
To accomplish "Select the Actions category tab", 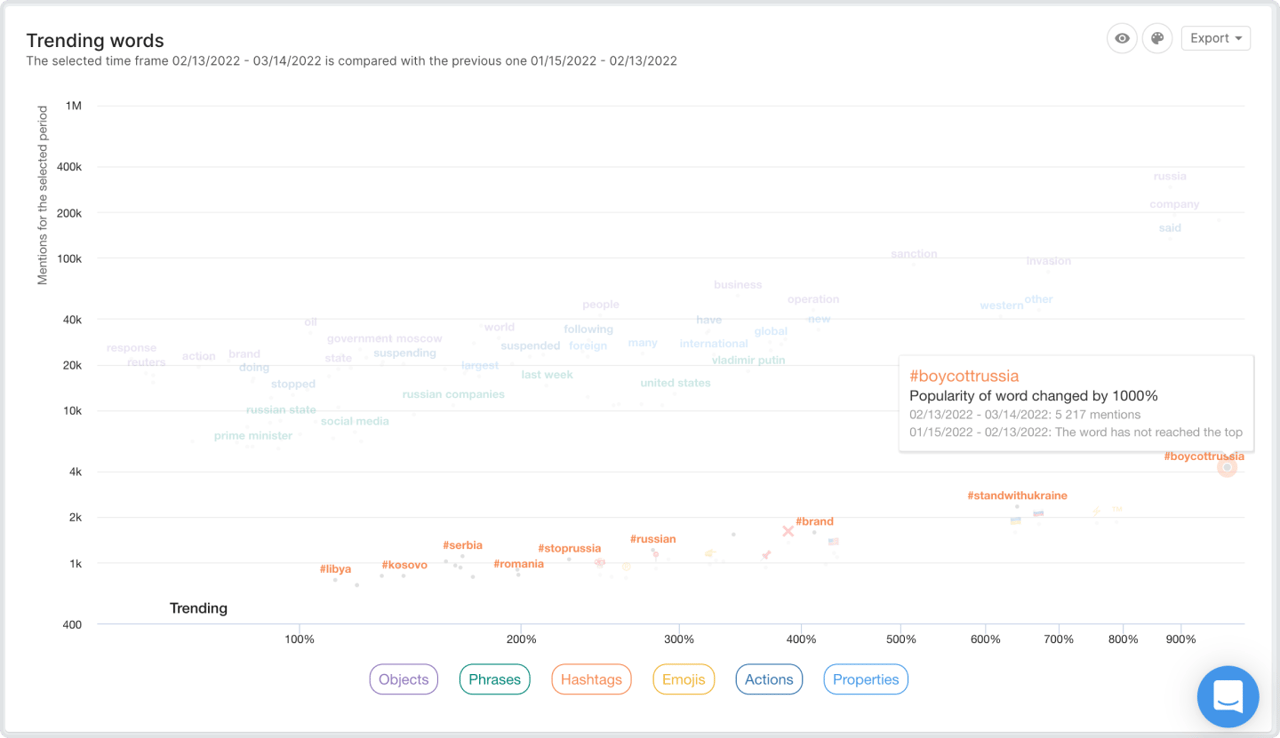I will click(x=769, y=679).
